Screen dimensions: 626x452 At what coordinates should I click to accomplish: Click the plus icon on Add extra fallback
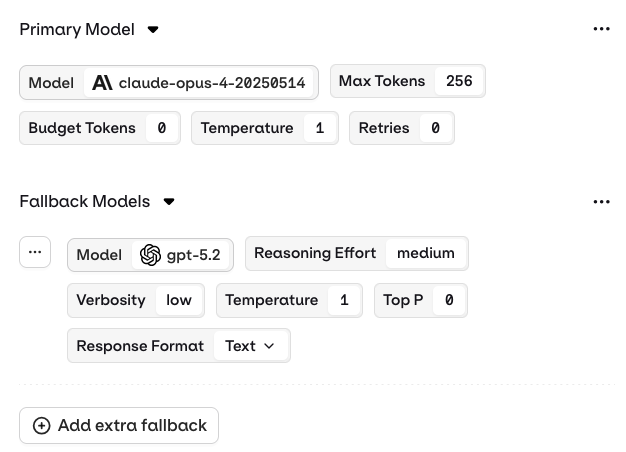(x=42, y=426)
